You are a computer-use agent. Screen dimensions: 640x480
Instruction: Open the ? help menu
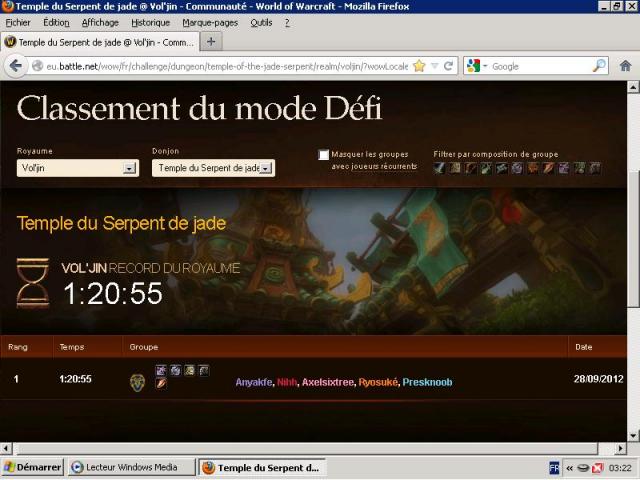[x=287, y=23]
